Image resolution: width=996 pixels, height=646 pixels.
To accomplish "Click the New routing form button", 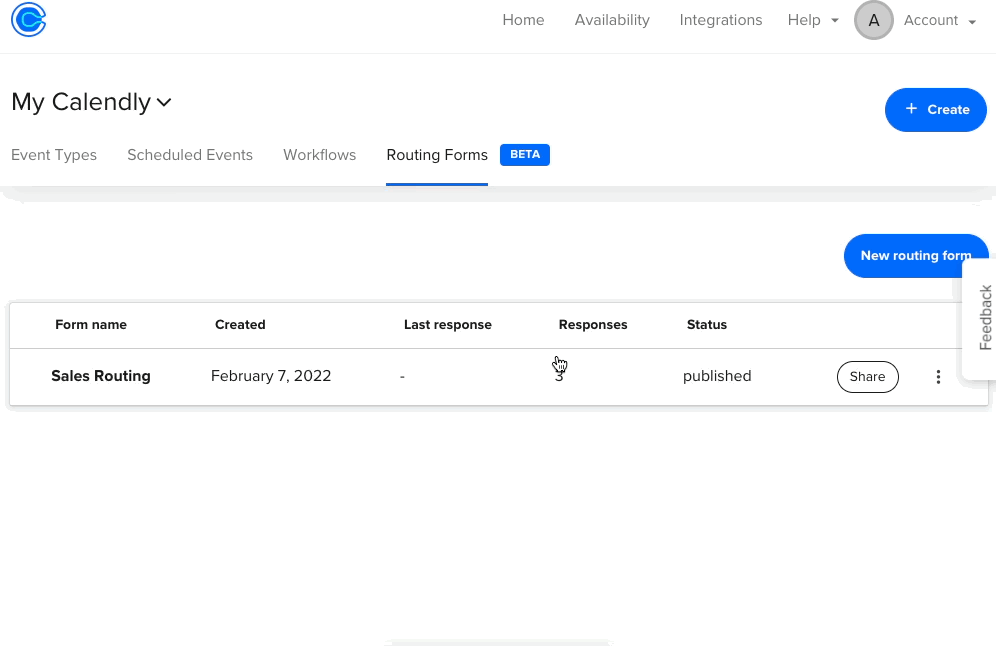I will (x=916, y=256).
